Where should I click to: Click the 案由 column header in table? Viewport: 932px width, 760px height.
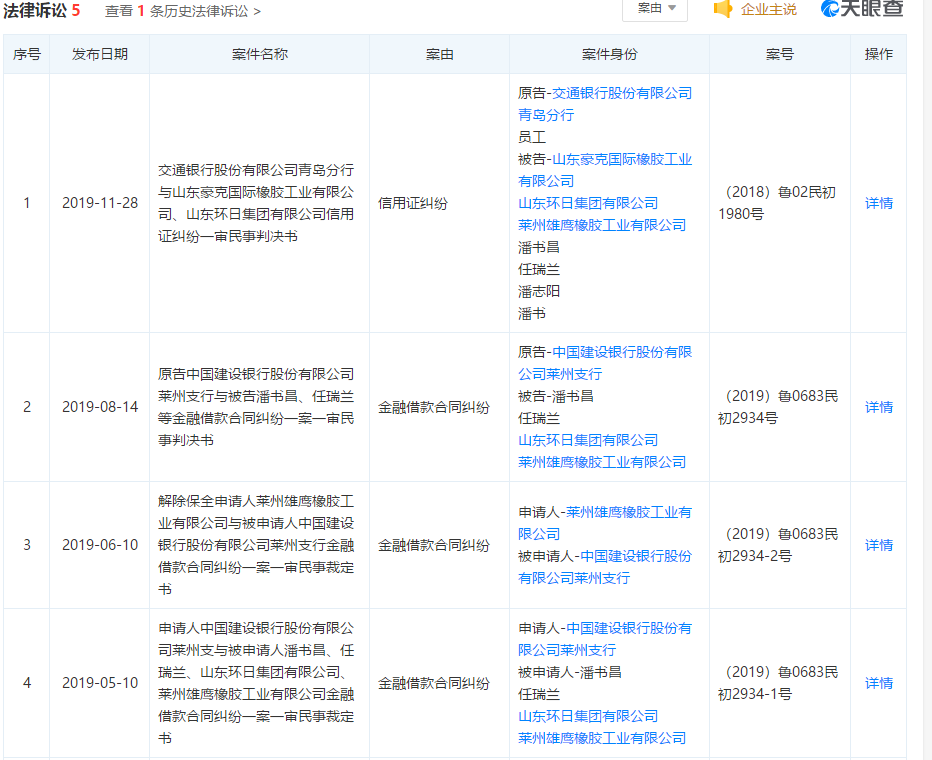[440, 54]
